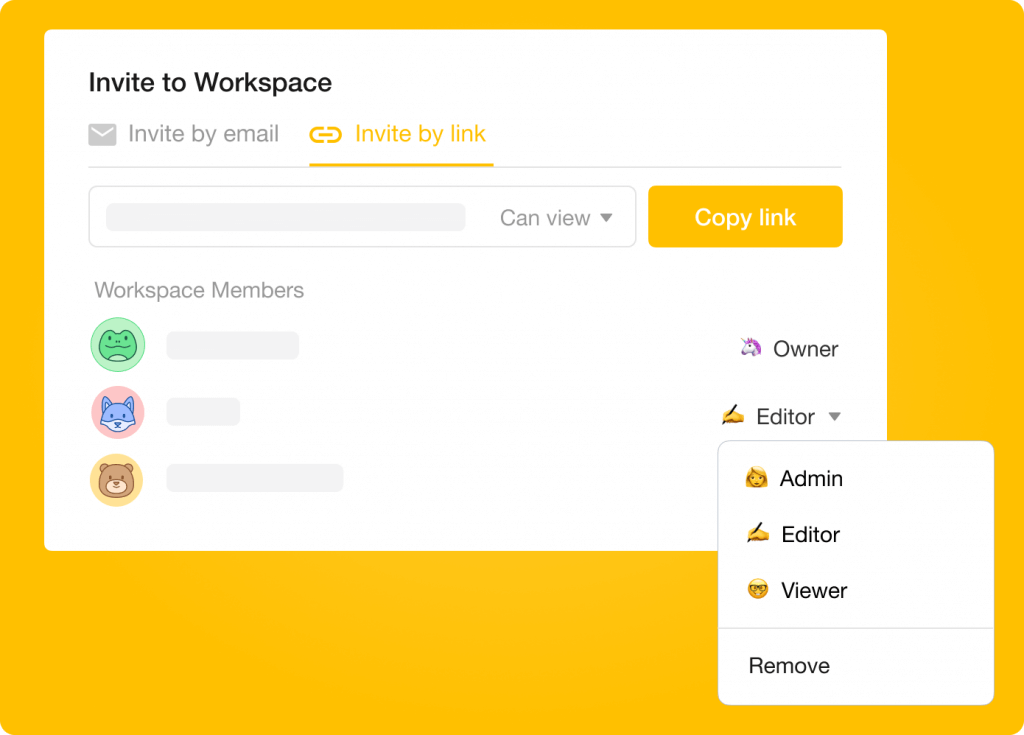Choose Remove to delete the member

[789, 665]
